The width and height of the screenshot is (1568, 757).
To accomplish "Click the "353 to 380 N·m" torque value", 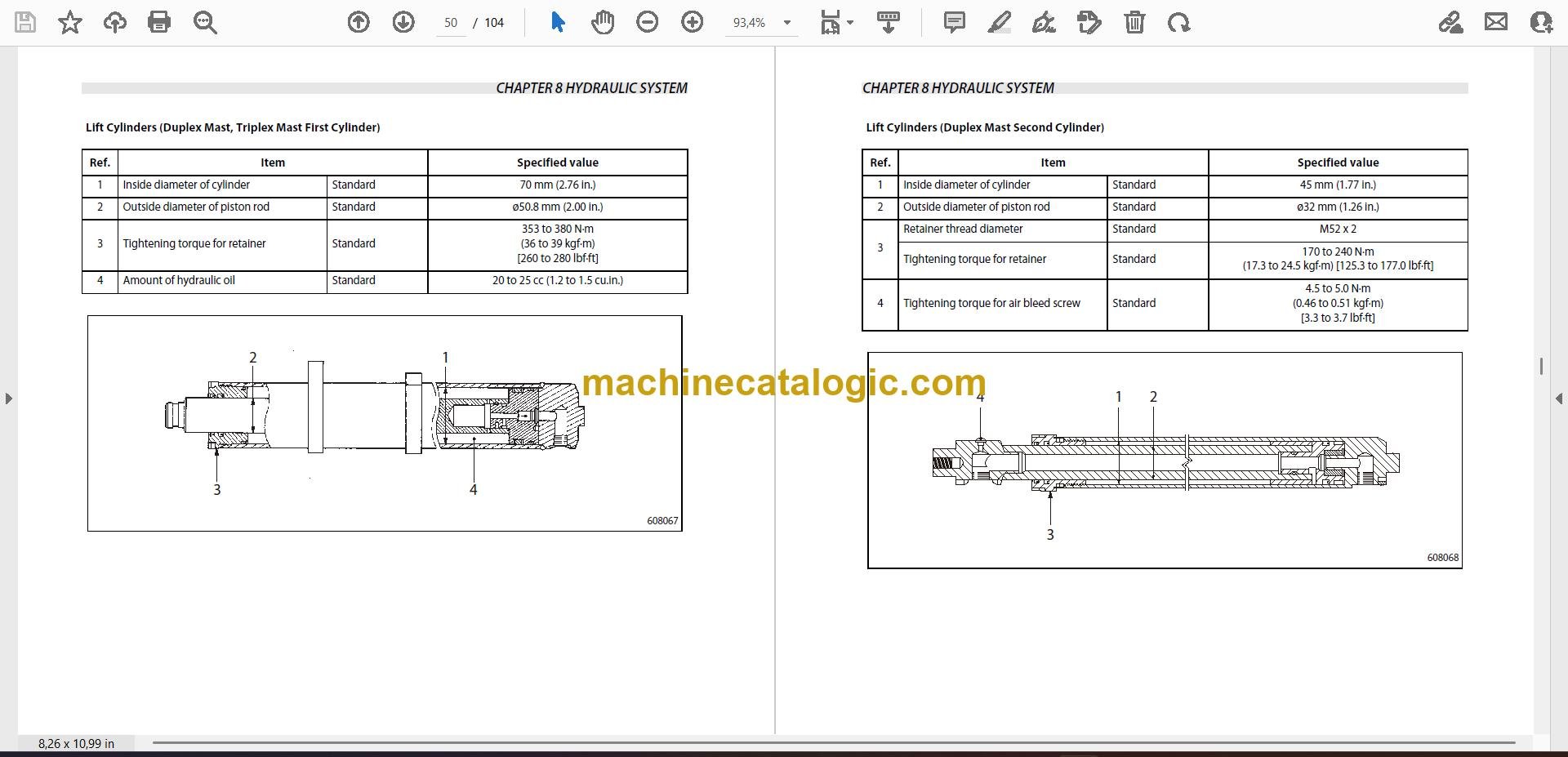I will point(558,229).
